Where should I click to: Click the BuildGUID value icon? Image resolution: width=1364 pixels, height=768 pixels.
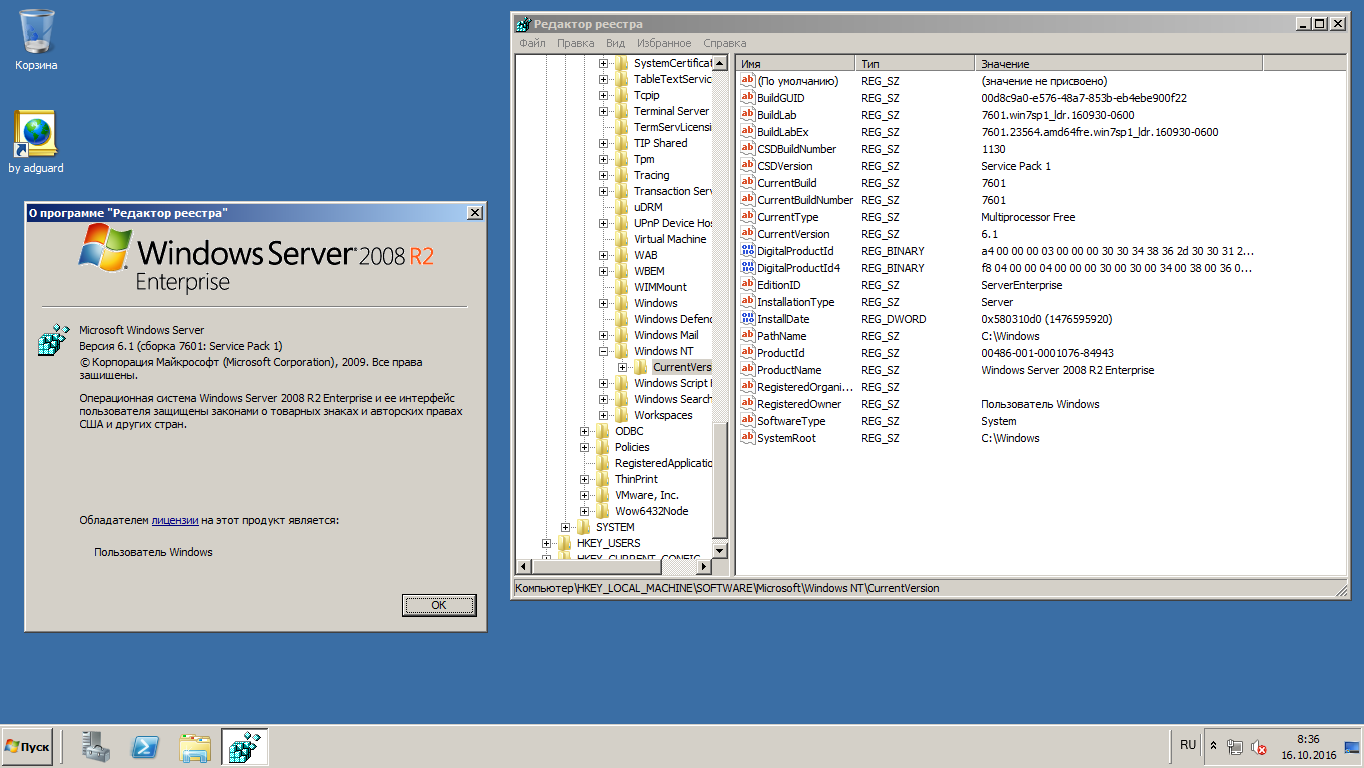[x=748, y=98]
